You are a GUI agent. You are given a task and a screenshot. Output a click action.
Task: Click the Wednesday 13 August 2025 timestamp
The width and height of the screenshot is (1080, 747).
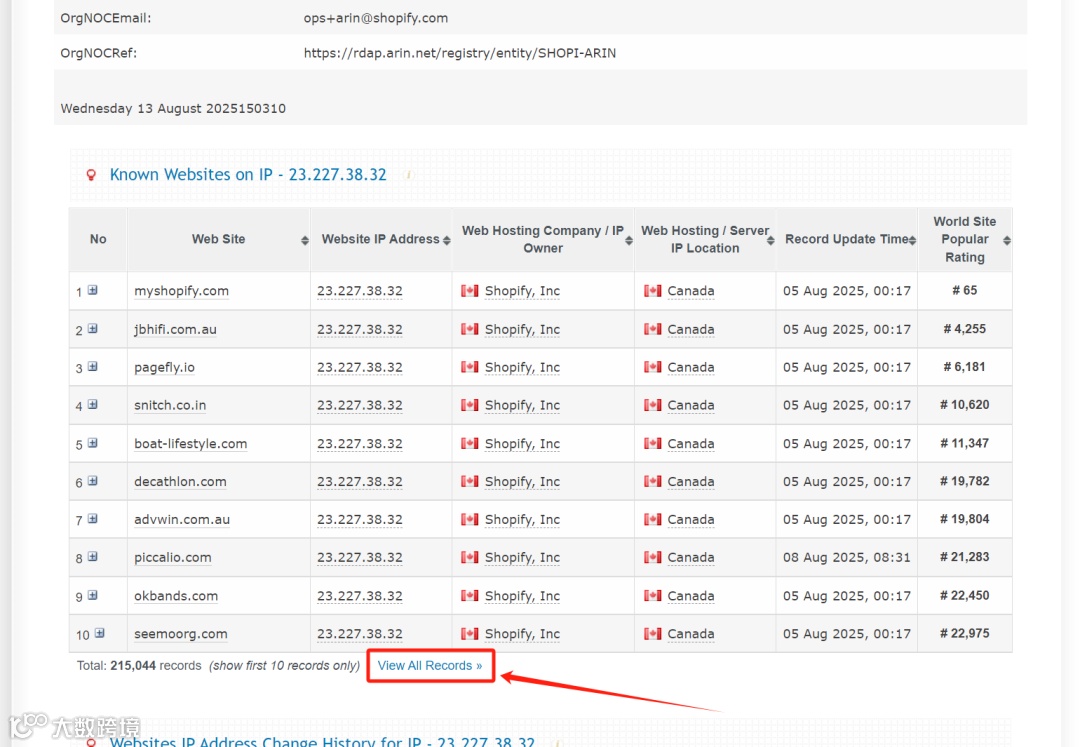(x=173, y=108)
